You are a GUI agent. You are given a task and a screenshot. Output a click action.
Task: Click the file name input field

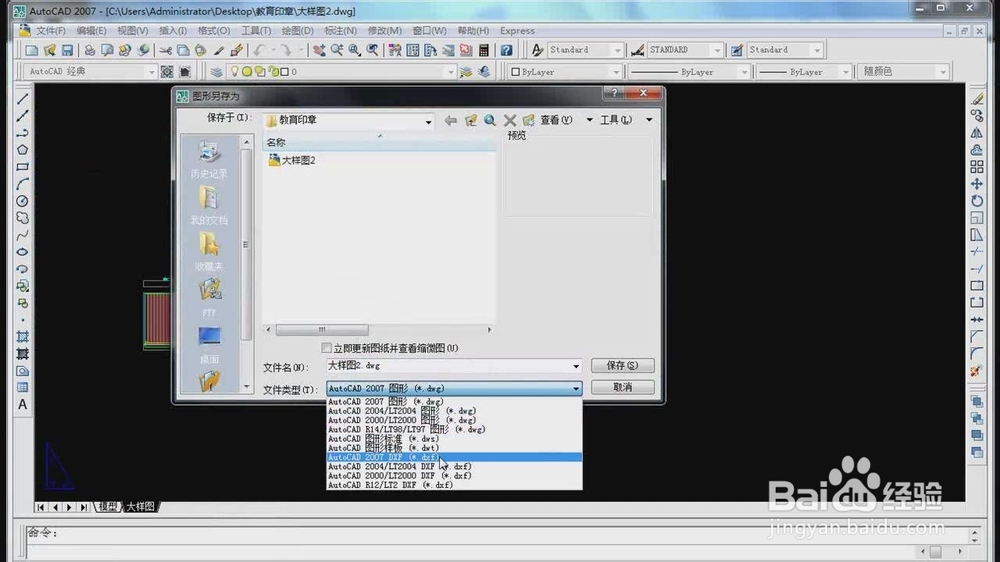click(448, 366)
